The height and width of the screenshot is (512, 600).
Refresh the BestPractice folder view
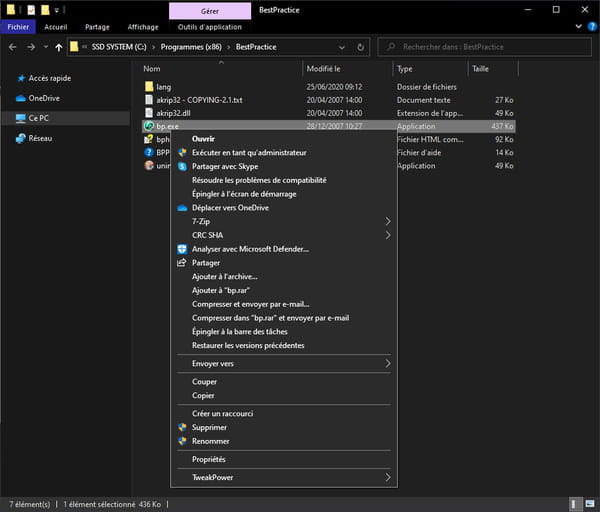point(360,47)
